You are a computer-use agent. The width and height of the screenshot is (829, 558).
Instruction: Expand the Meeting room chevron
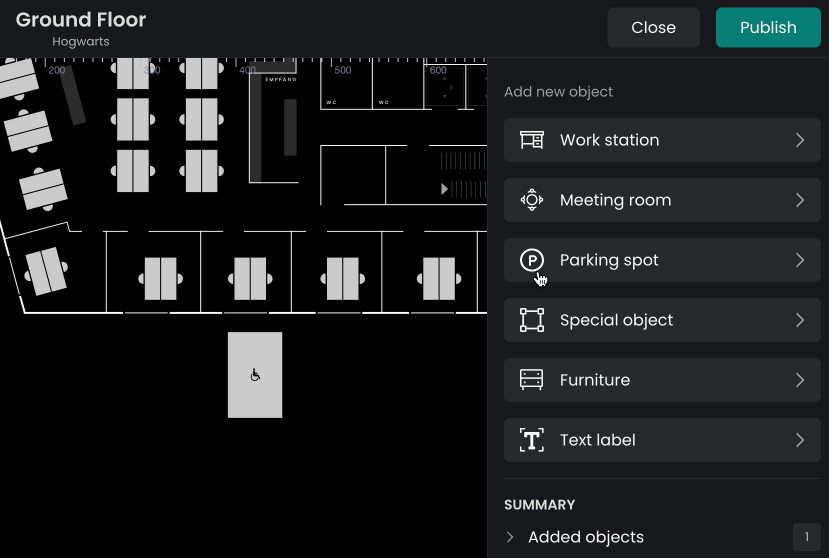tap(800, 200)
